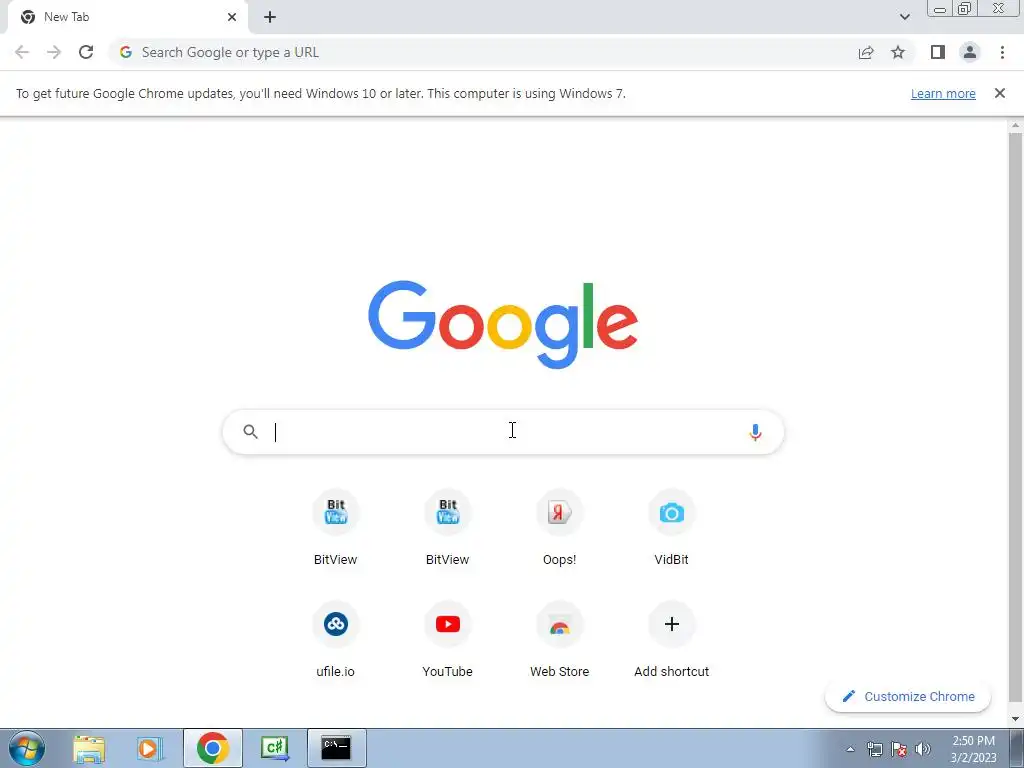Bookmark this tab with the star icon
This screenshot has height=768, width=1024.
(898, 52)
